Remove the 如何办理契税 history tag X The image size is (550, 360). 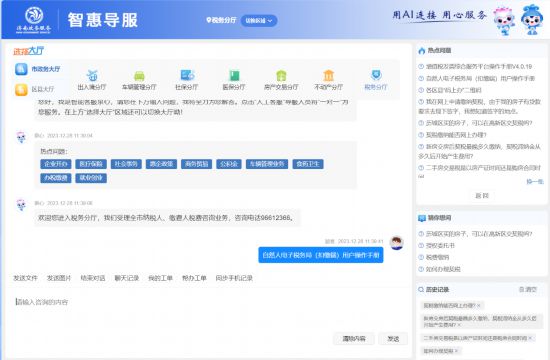pos(456,351)
